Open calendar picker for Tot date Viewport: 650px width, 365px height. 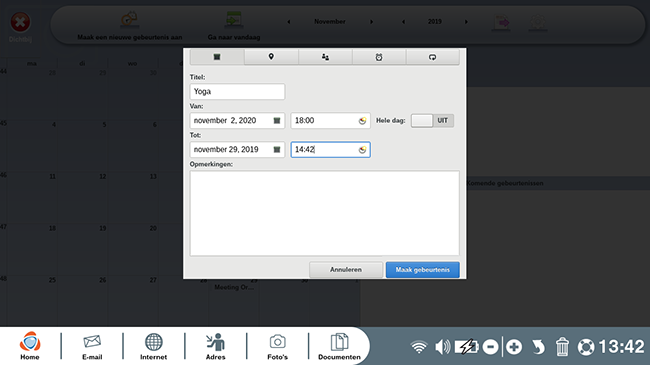click(277, 150)
